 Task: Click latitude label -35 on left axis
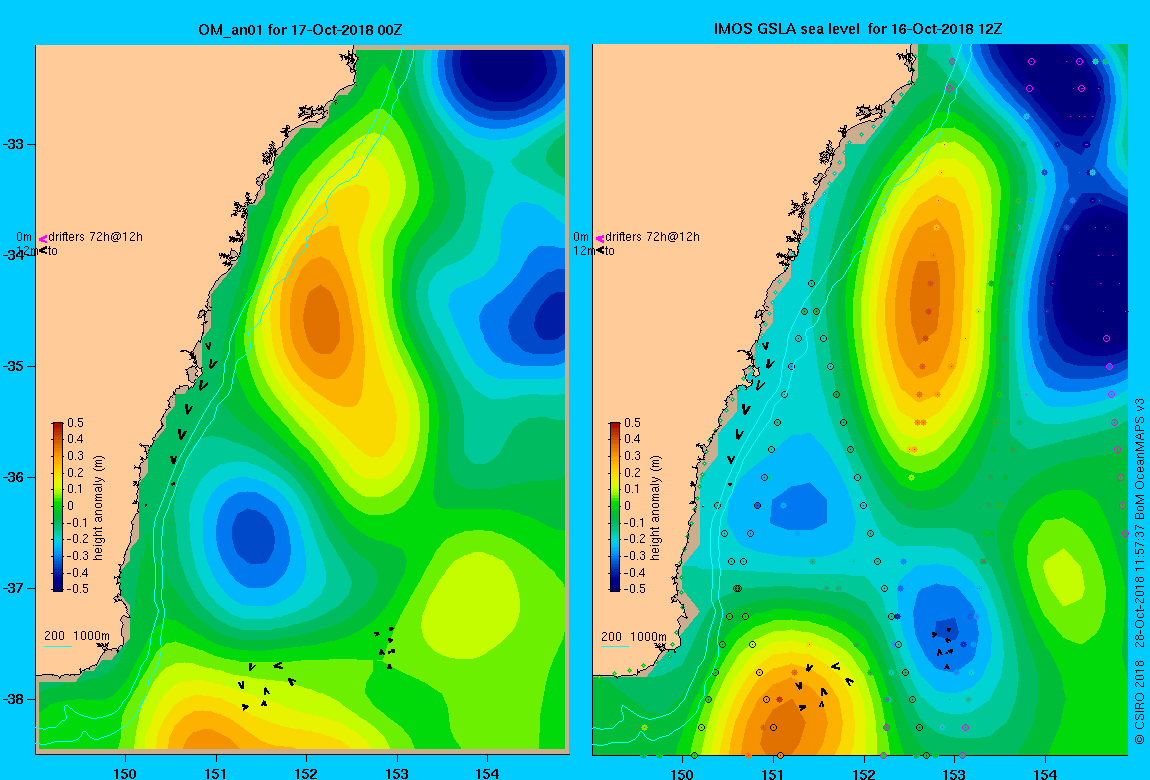[14, 366]
